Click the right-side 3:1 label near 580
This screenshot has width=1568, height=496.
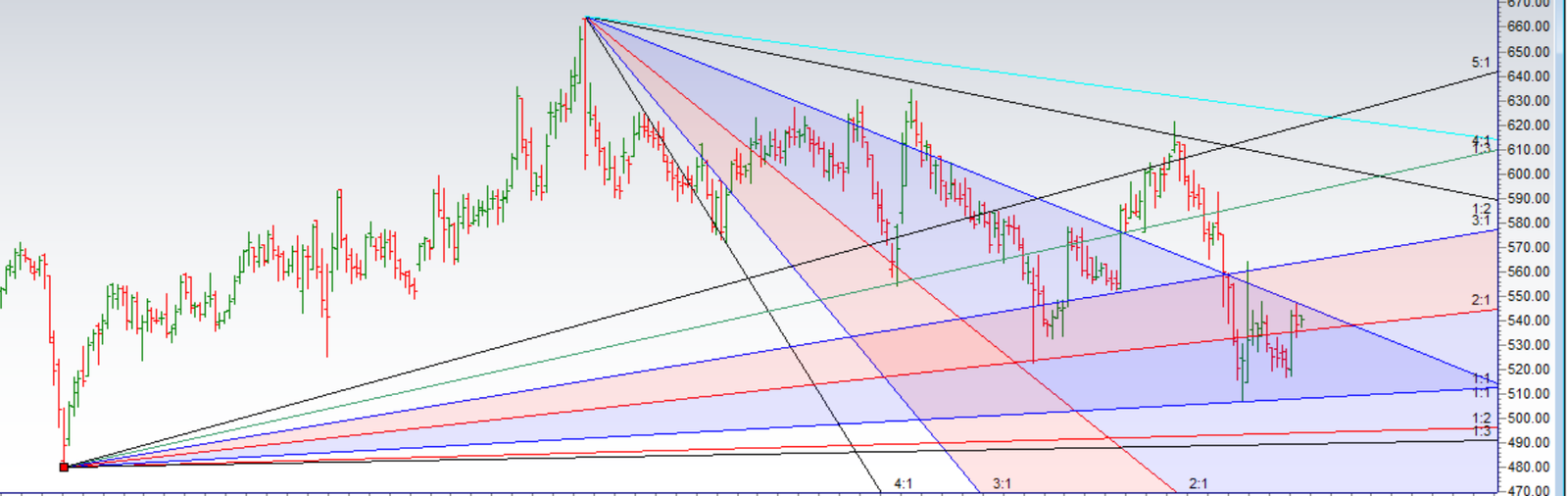[x=1480, y=222]
